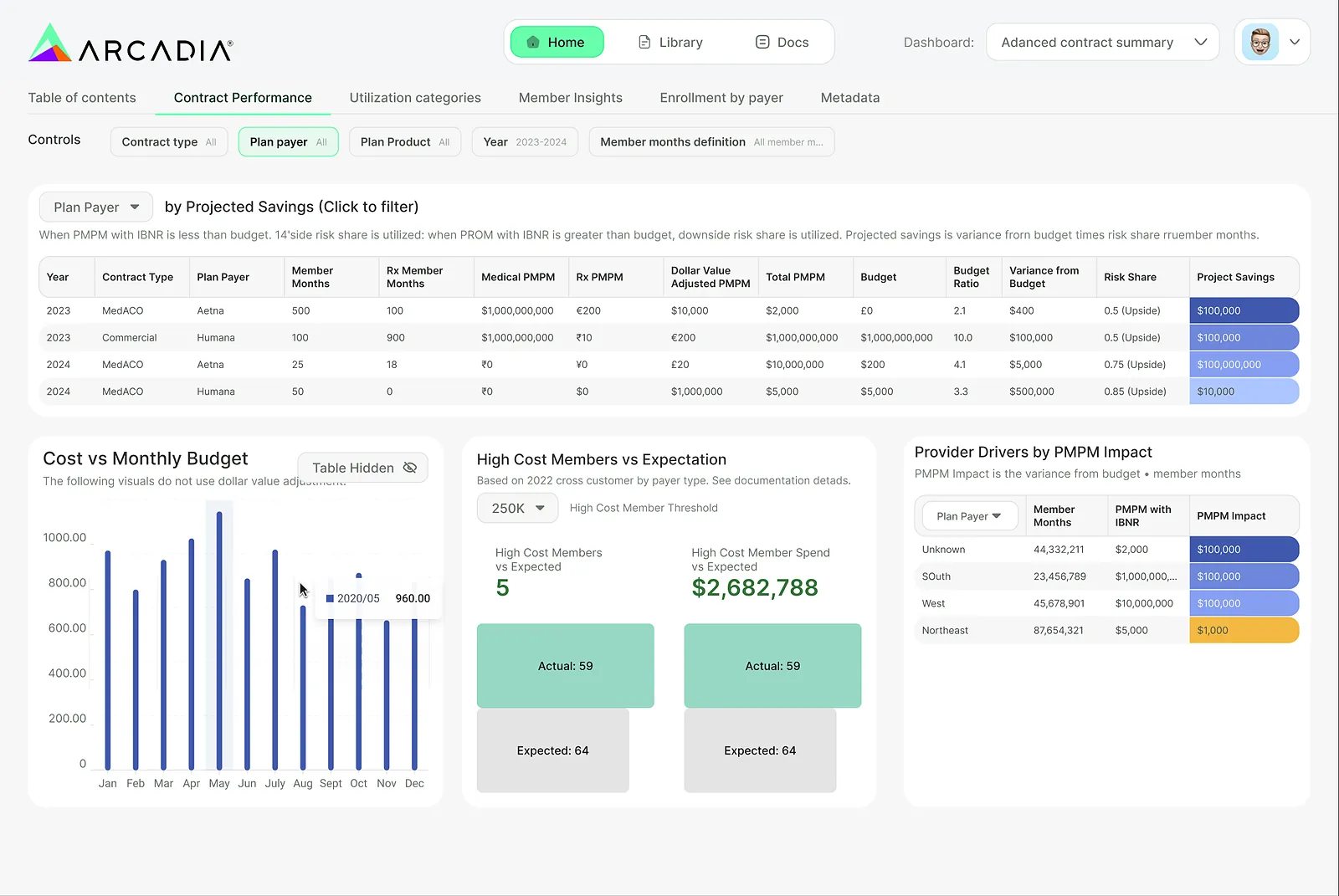Open the profile menu chevron
The height and width of the screenshot is (896, 1339).
1295,42
